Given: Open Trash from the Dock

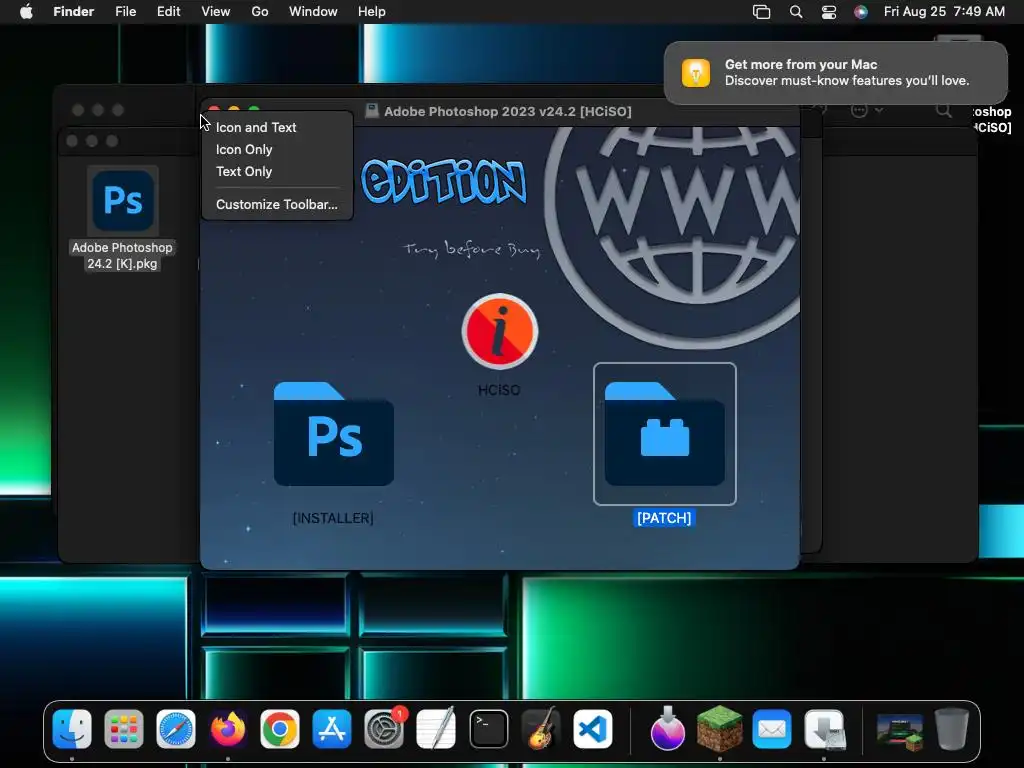Looking at the screenshot, I should click(952, 729).
